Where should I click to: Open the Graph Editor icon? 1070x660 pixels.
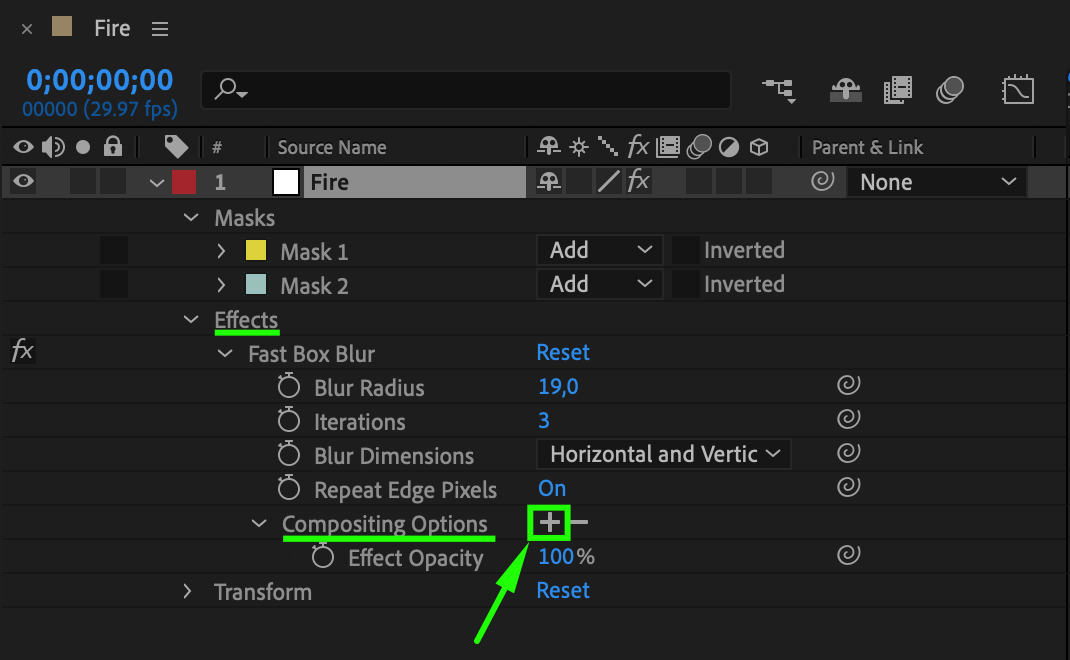[1018, 91]
